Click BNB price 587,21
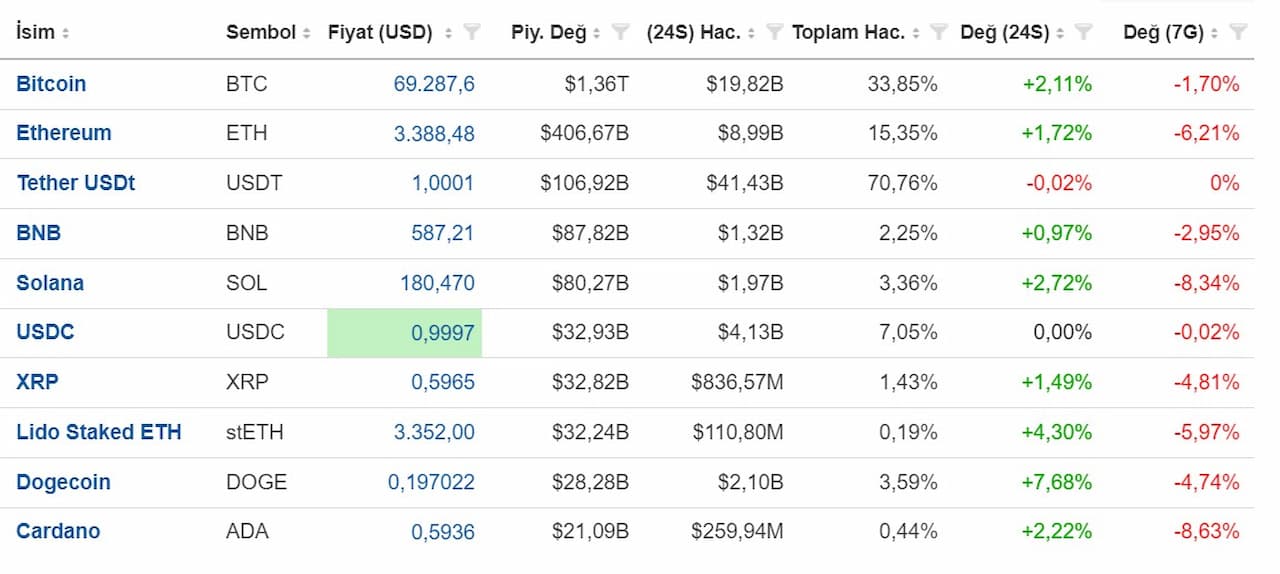Image resolution: width=1280 pixels, height=574 pixels. coord(443,233)
